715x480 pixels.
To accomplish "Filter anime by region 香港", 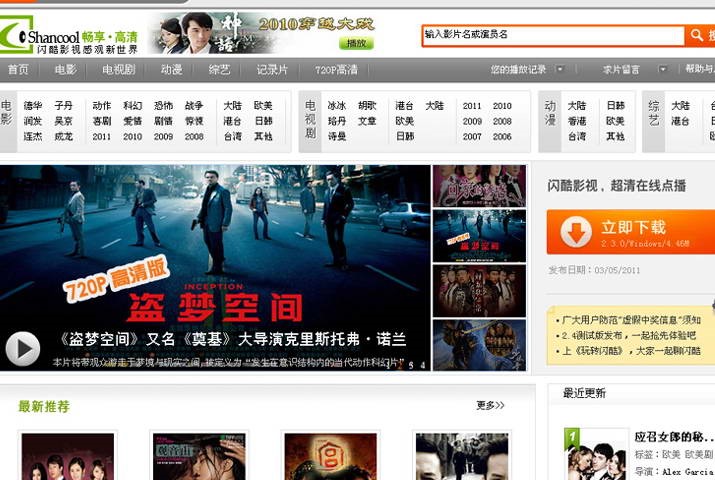I will tap(577, 121).
